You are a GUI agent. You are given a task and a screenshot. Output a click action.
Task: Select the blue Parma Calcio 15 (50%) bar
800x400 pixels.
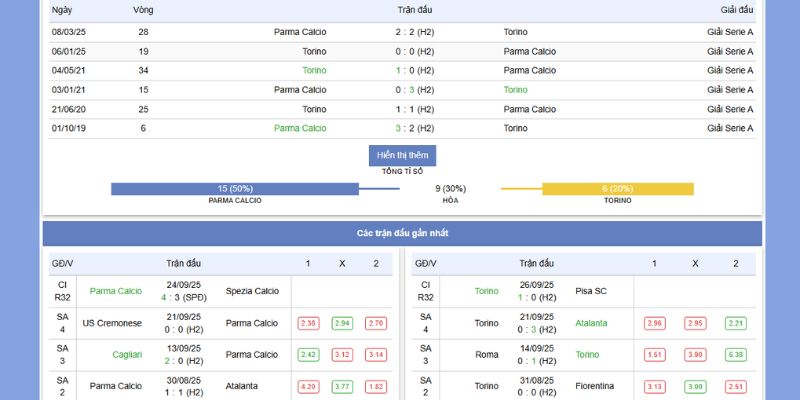point(235,189)
